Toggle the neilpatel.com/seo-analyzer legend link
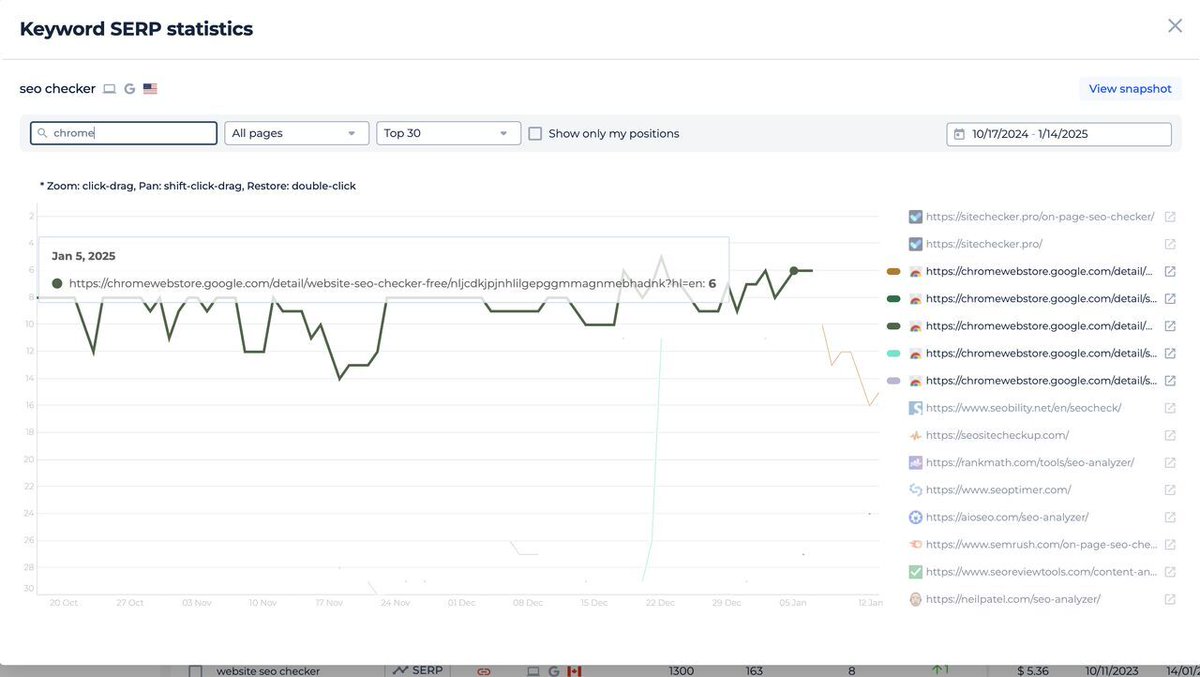1200x677 pixels. [x=1013, y=599]
